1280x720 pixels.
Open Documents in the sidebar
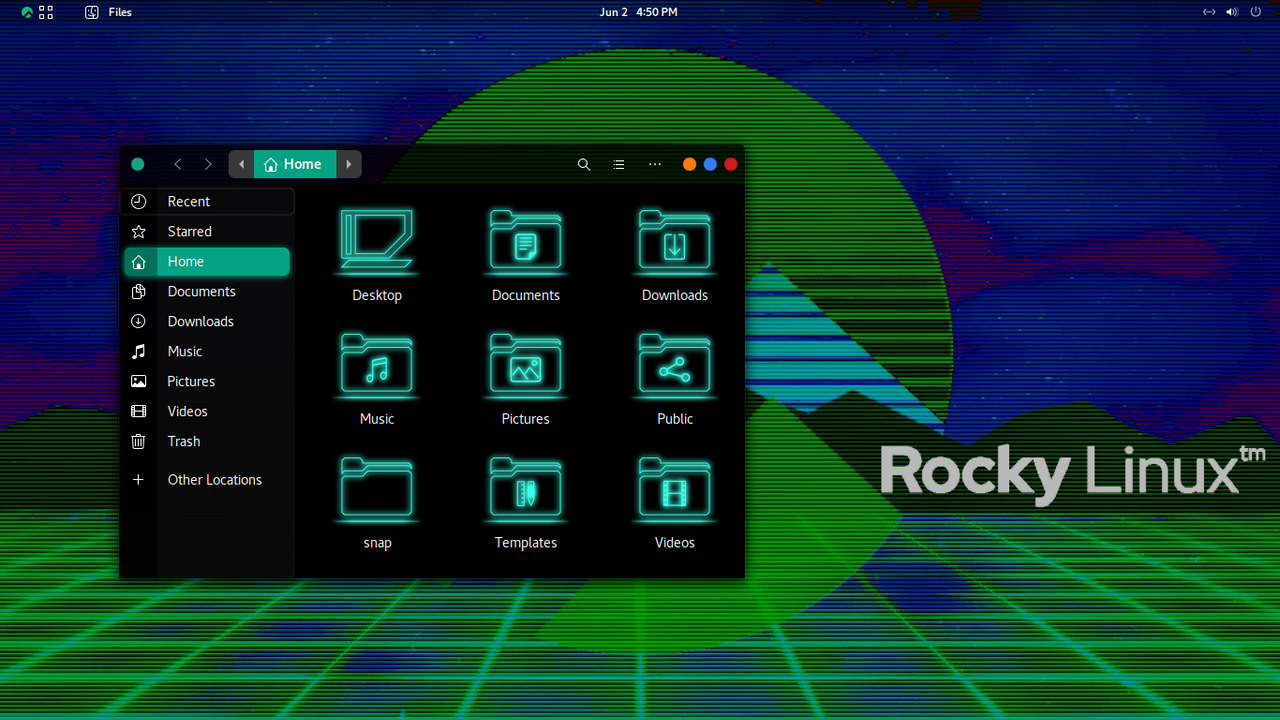pos(207,291)
